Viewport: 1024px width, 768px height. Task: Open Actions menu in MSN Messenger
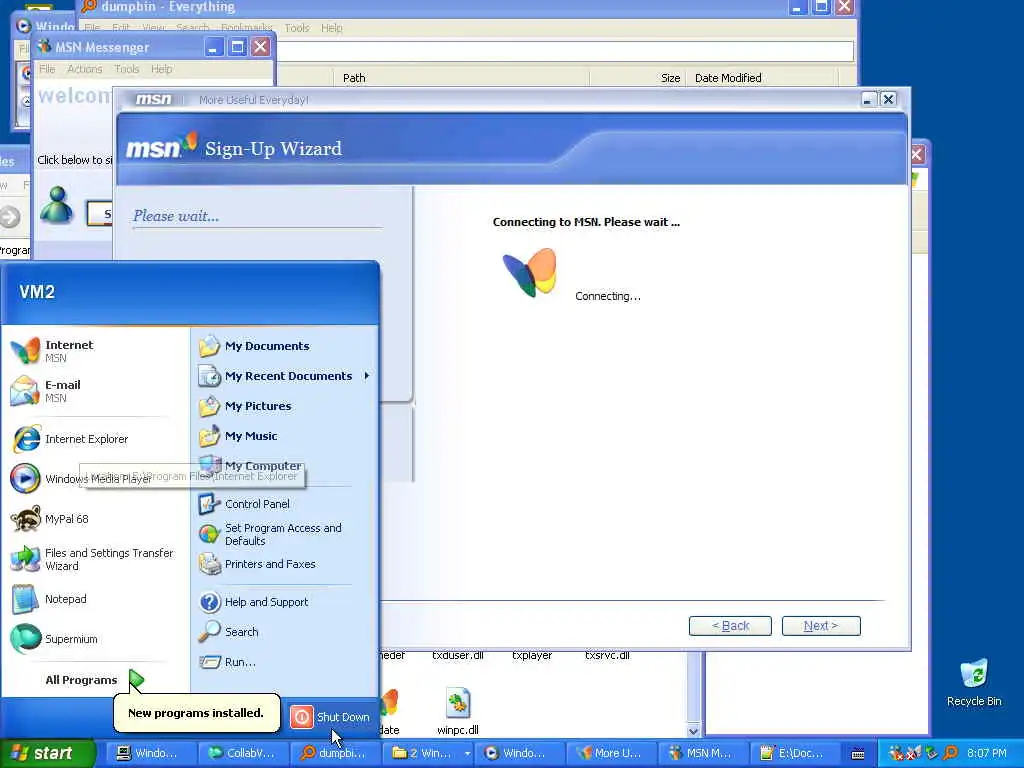click(x=84, y=69)
